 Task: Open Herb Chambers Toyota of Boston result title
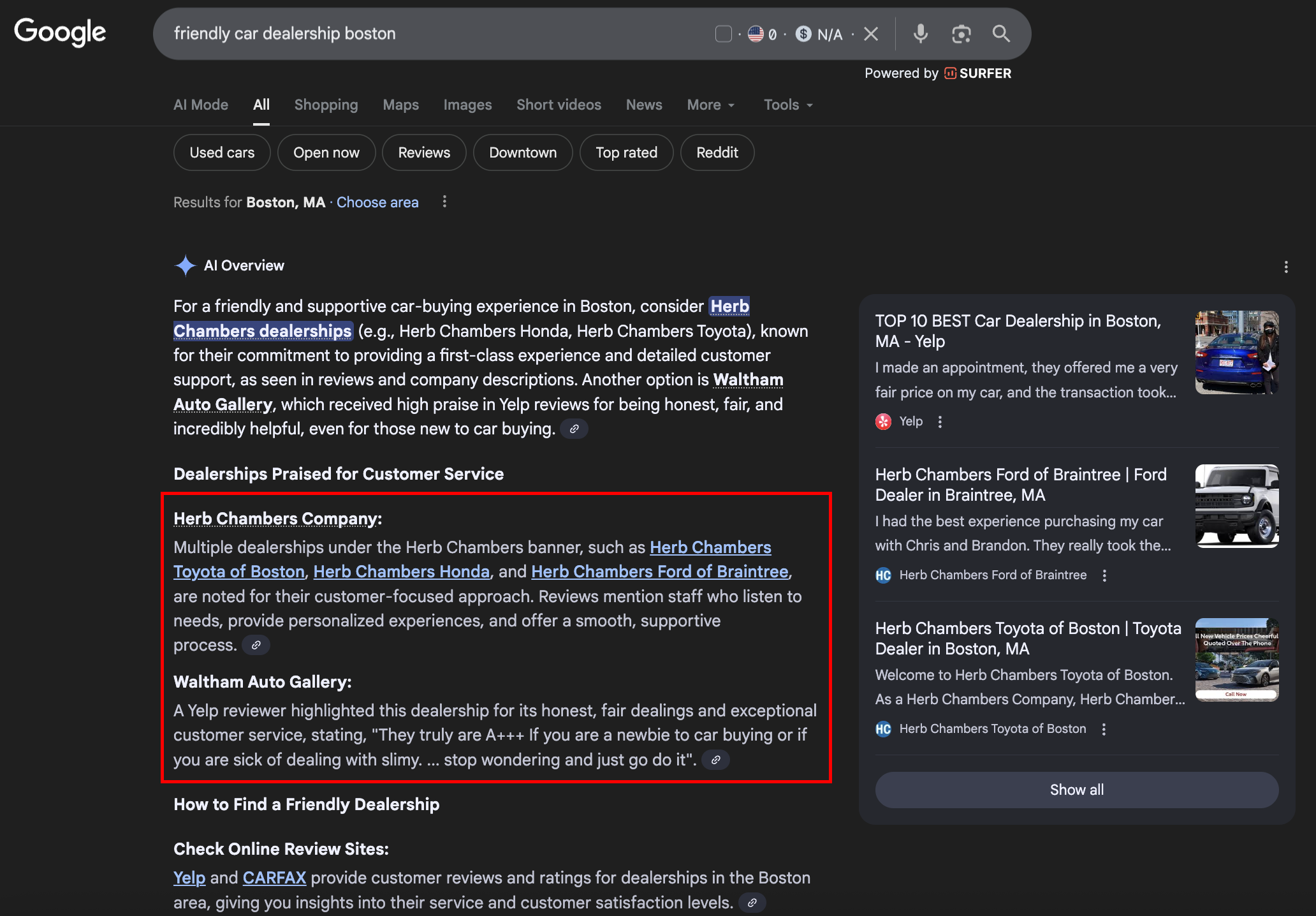(1028, 639)
